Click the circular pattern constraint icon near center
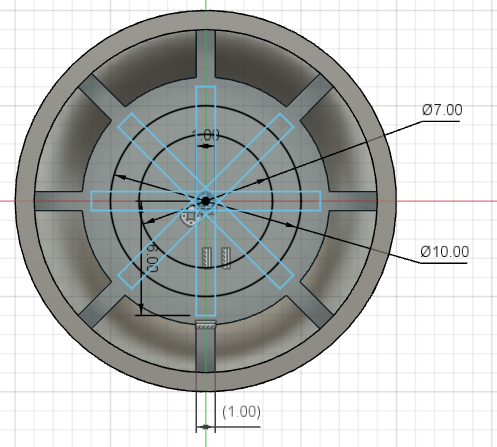 click(x=189, y=218)
